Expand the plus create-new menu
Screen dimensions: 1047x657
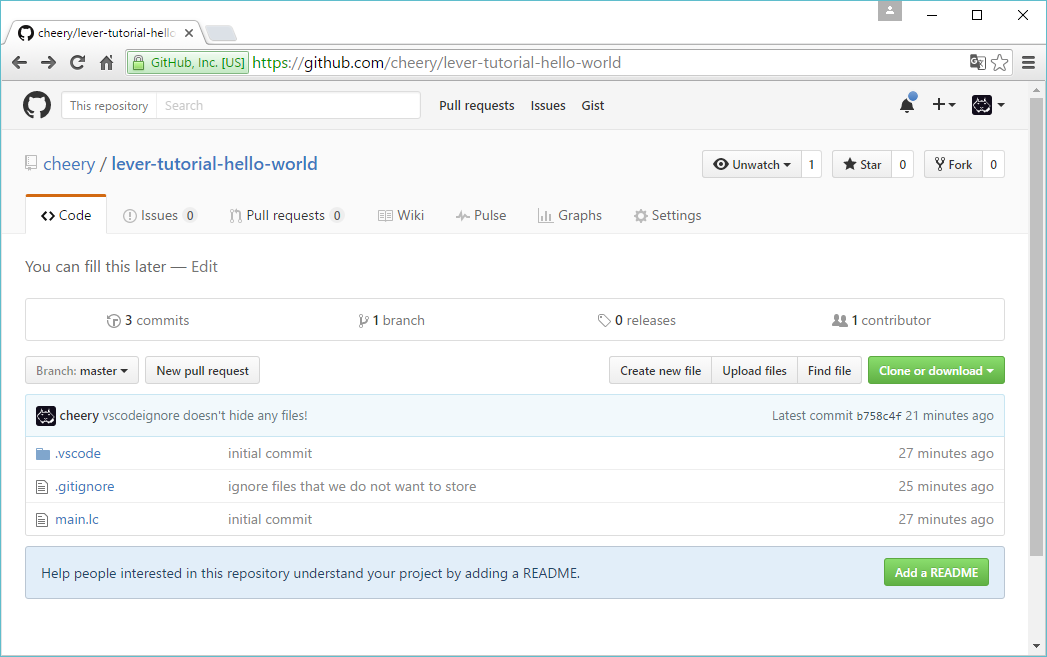(943, 105)
